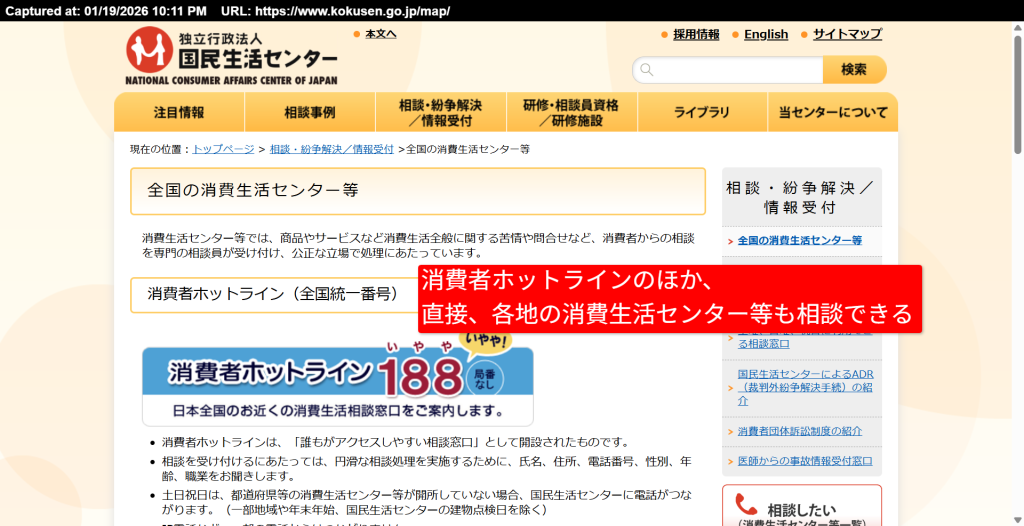Click the search magnifier icon

tap(647, 70)
